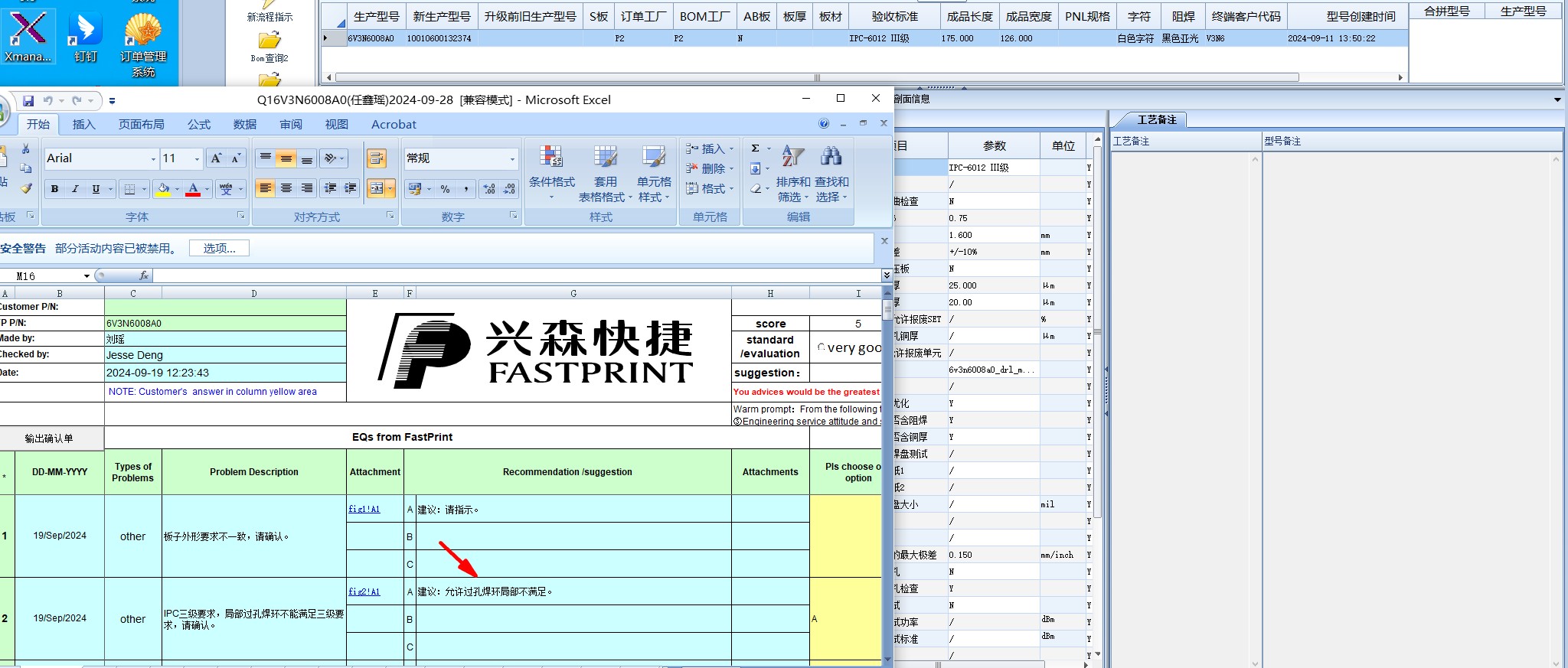Open Excel Help question mark icon
This screenshot has height=668, width=1568.
(x=824, y=123)
